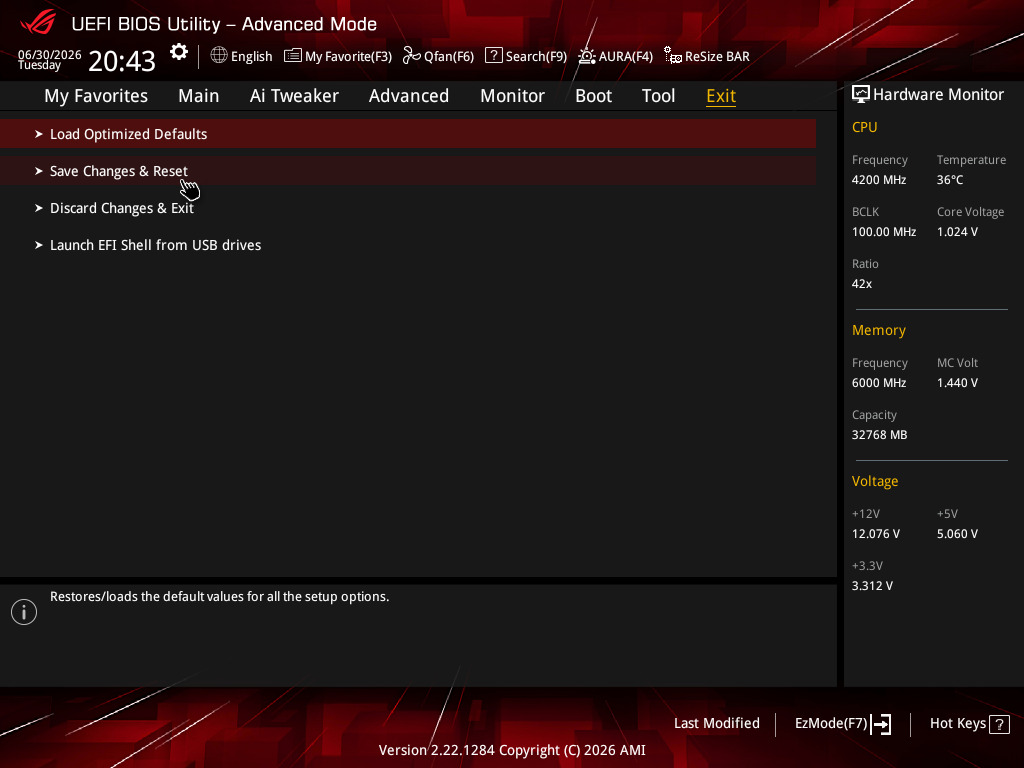Click the AURA lighting icon
Image resolution: width=1024 pixels, height=768 pixels.
tap(586, 56)
